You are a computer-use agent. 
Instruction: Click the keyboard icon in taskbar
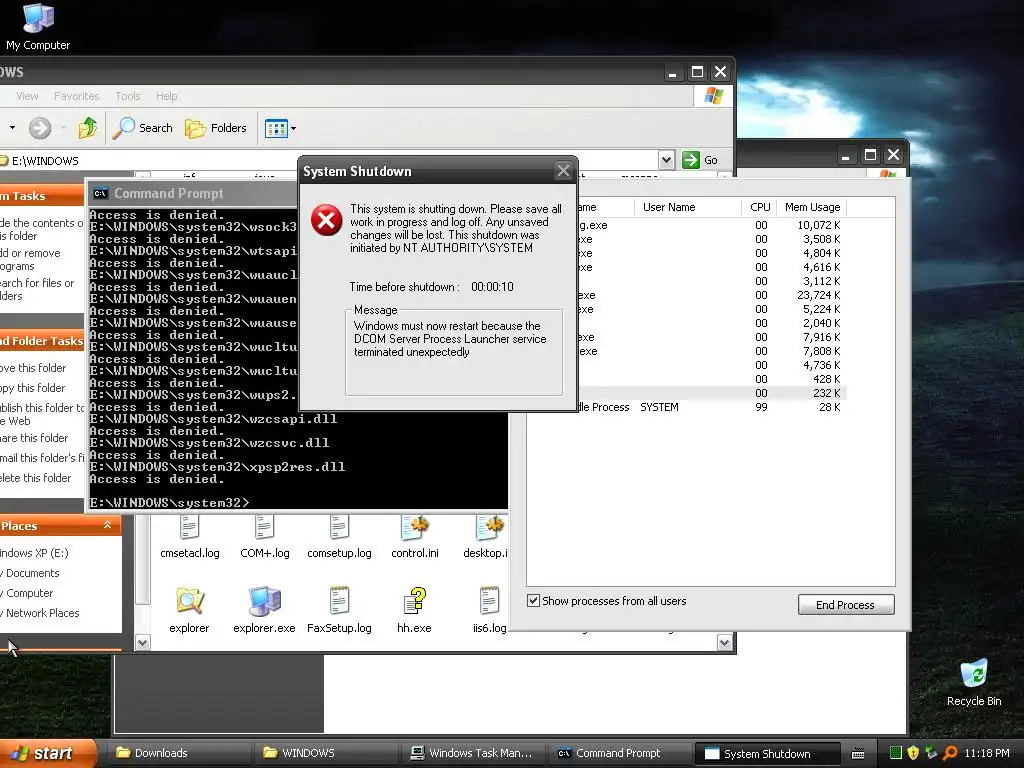pos(858,754)
